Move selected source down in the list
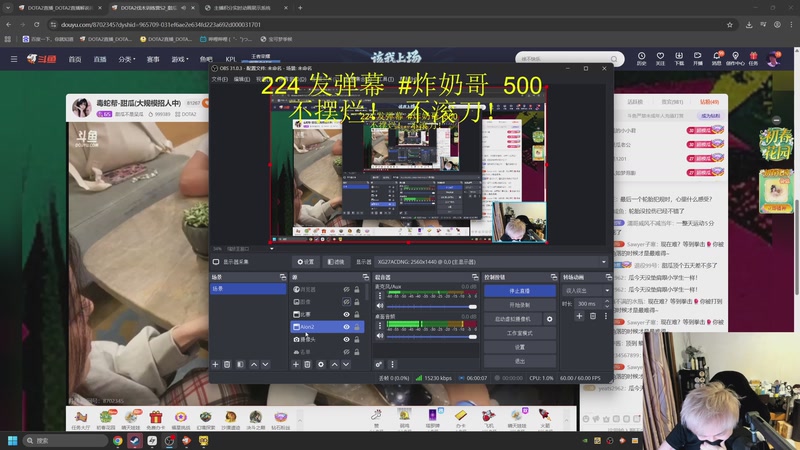 pos(346,364)
